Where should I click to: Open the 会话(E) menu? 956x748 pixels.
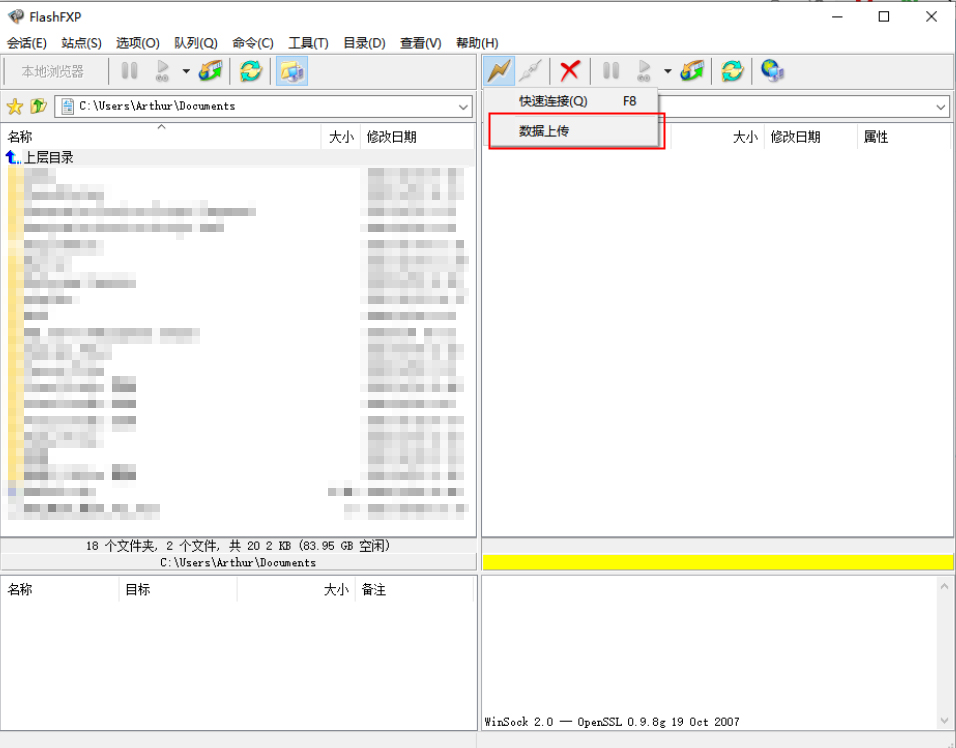tap(27, 43)
